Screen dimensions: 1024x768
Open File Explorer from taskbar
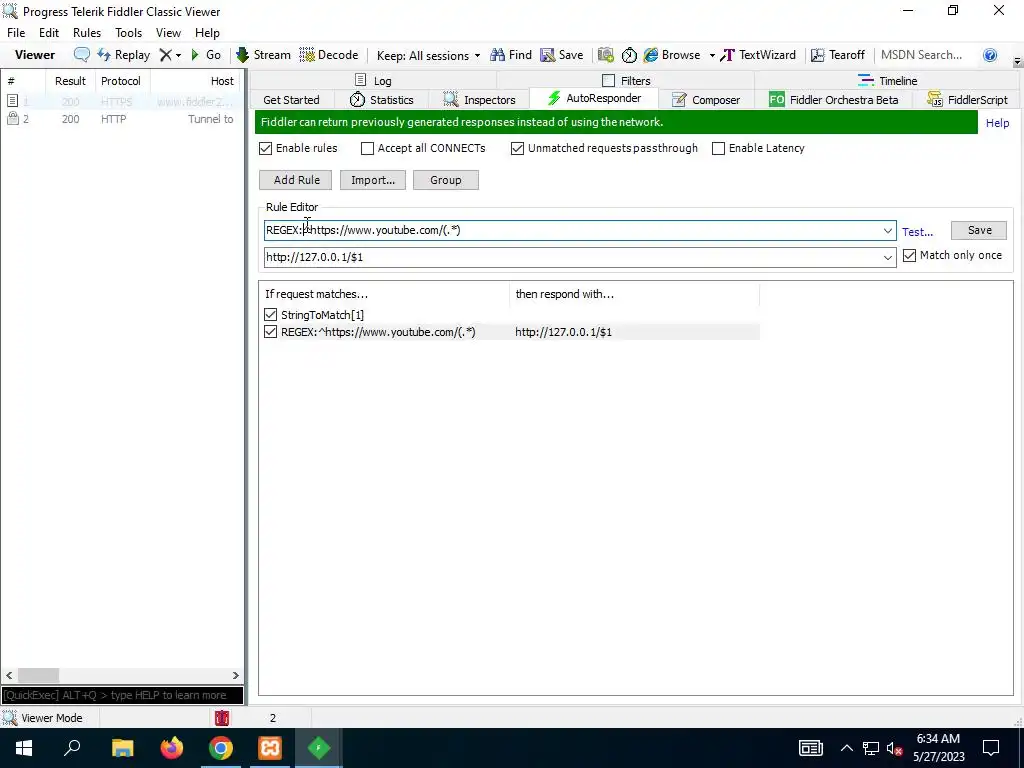click(x=122, y=748)
